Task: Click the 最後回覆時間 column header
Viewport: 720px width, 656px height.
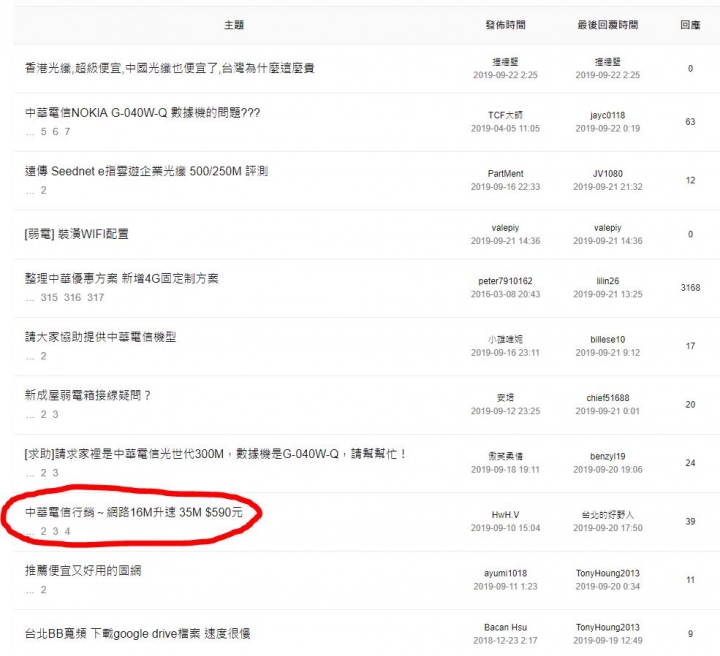Action: point(608,25)
